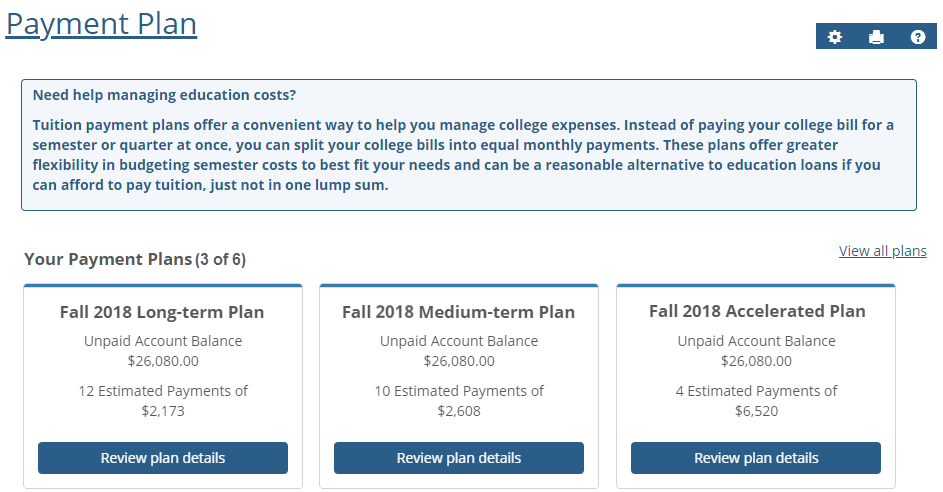The width and height of the screenshot is (943, 492).
Task: Select the Fall 2018 Accelerated Plan heading
Action: click(x=757, y=311)
